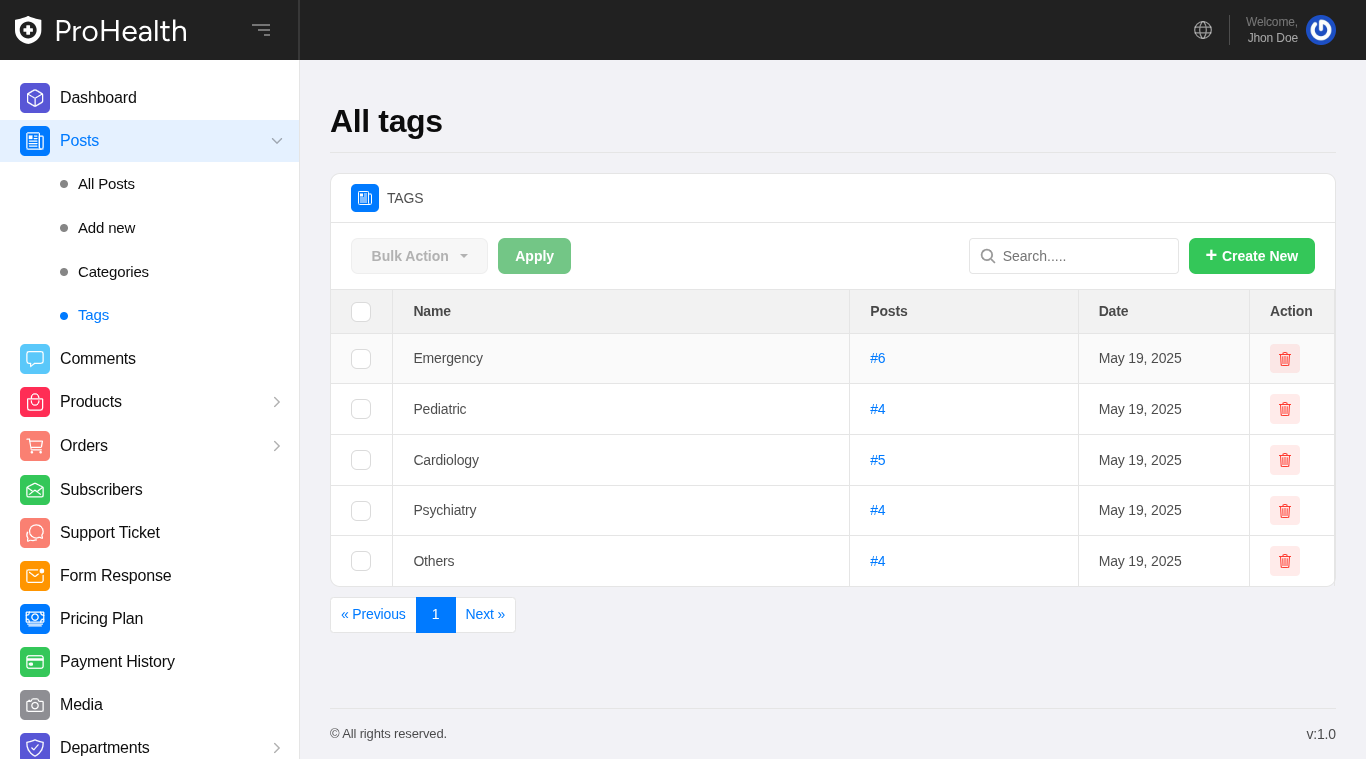The image size is (1366, 759).
Task: Click trash icon for Cardiology tag
Action: click(1284, 460)
